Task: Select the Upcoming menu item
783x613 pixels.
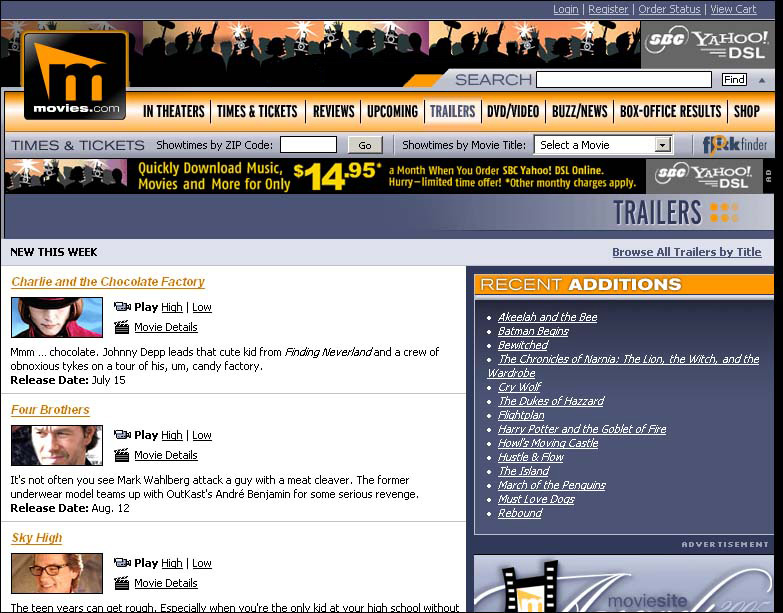Action: [x=392, y=111]
